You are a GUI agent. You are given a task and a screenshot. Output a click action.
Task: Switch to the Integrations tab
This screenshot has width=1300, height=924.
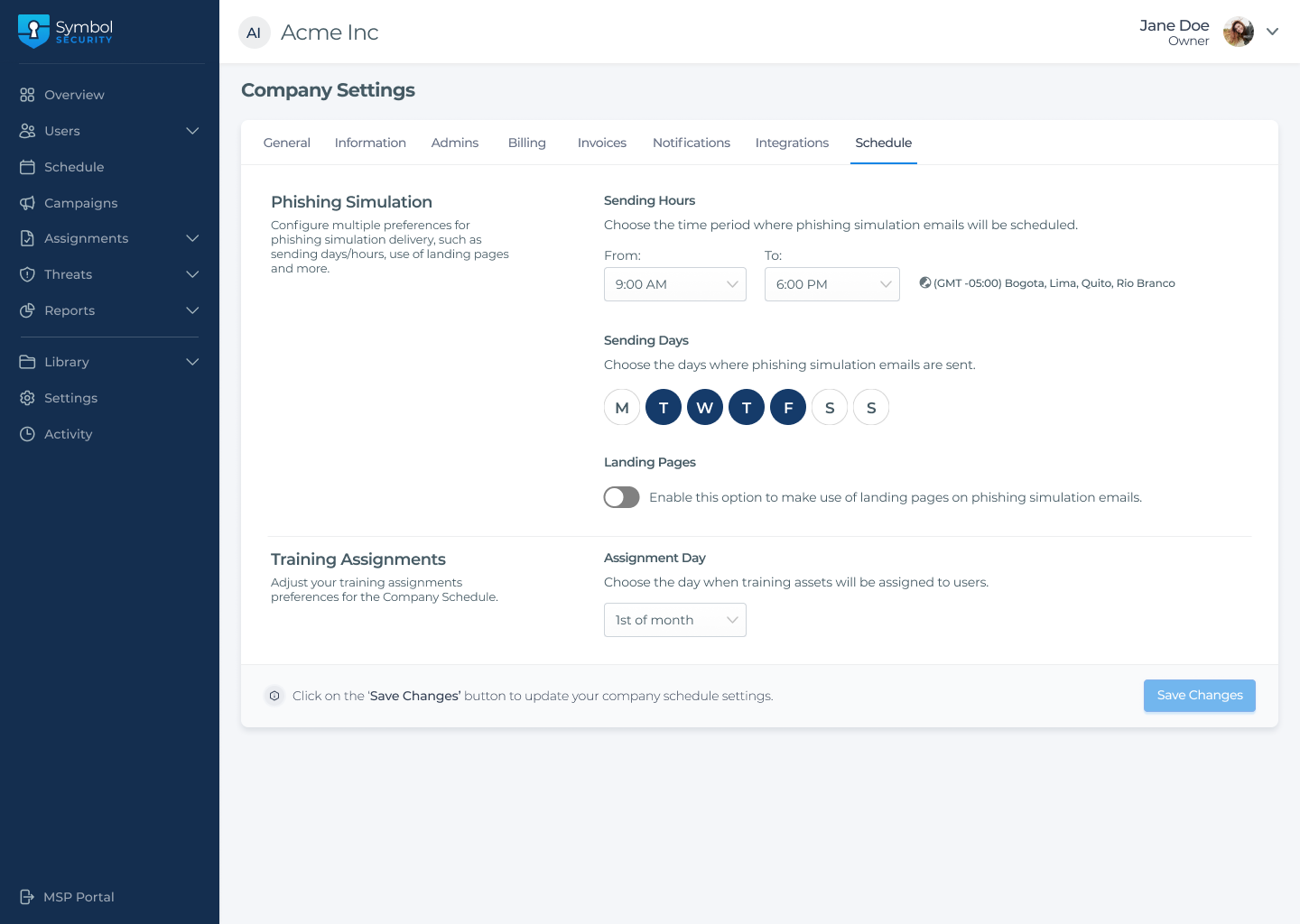792,143
